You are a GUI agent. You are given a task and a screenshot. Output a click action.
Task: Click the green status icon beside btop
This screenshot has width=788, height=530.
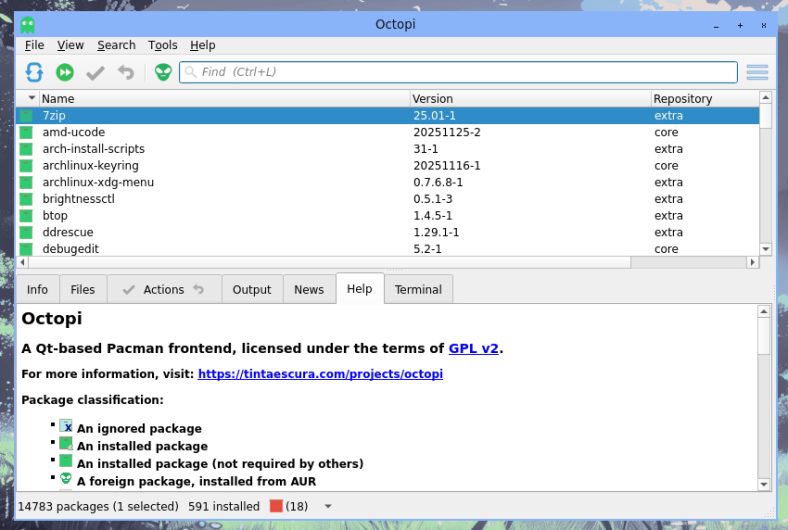(24, 216)
